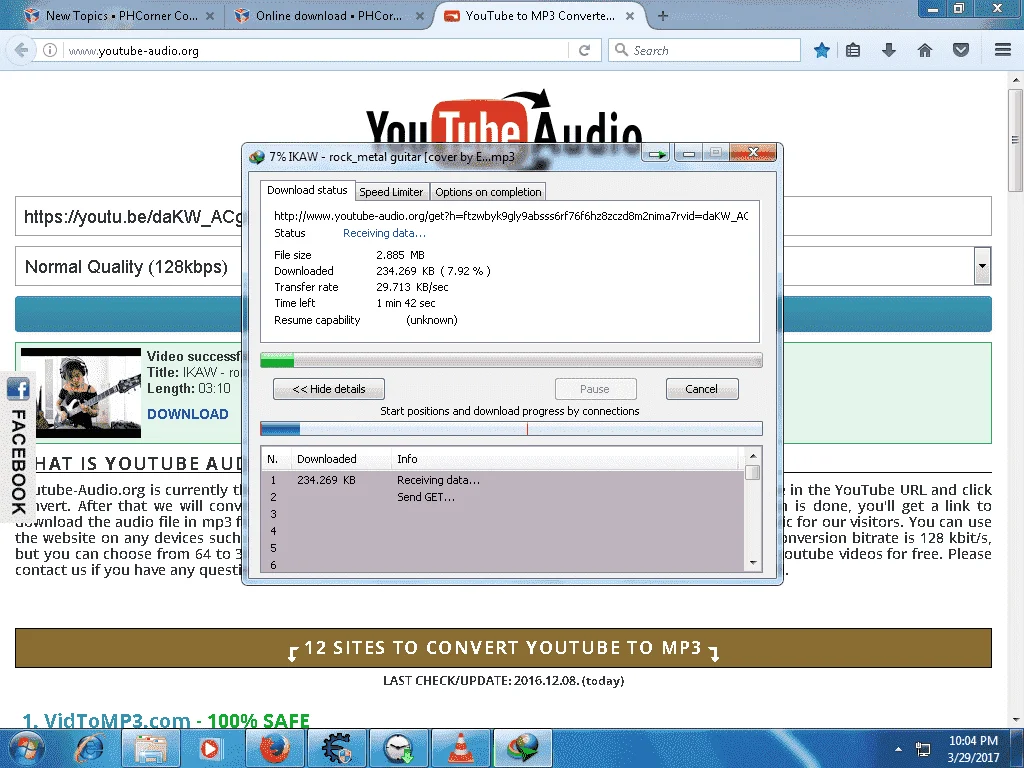Image resolution: width=1024 pixels, height=768 pixels.
Task: Cancel the download
Action: (x=701, y=389)
